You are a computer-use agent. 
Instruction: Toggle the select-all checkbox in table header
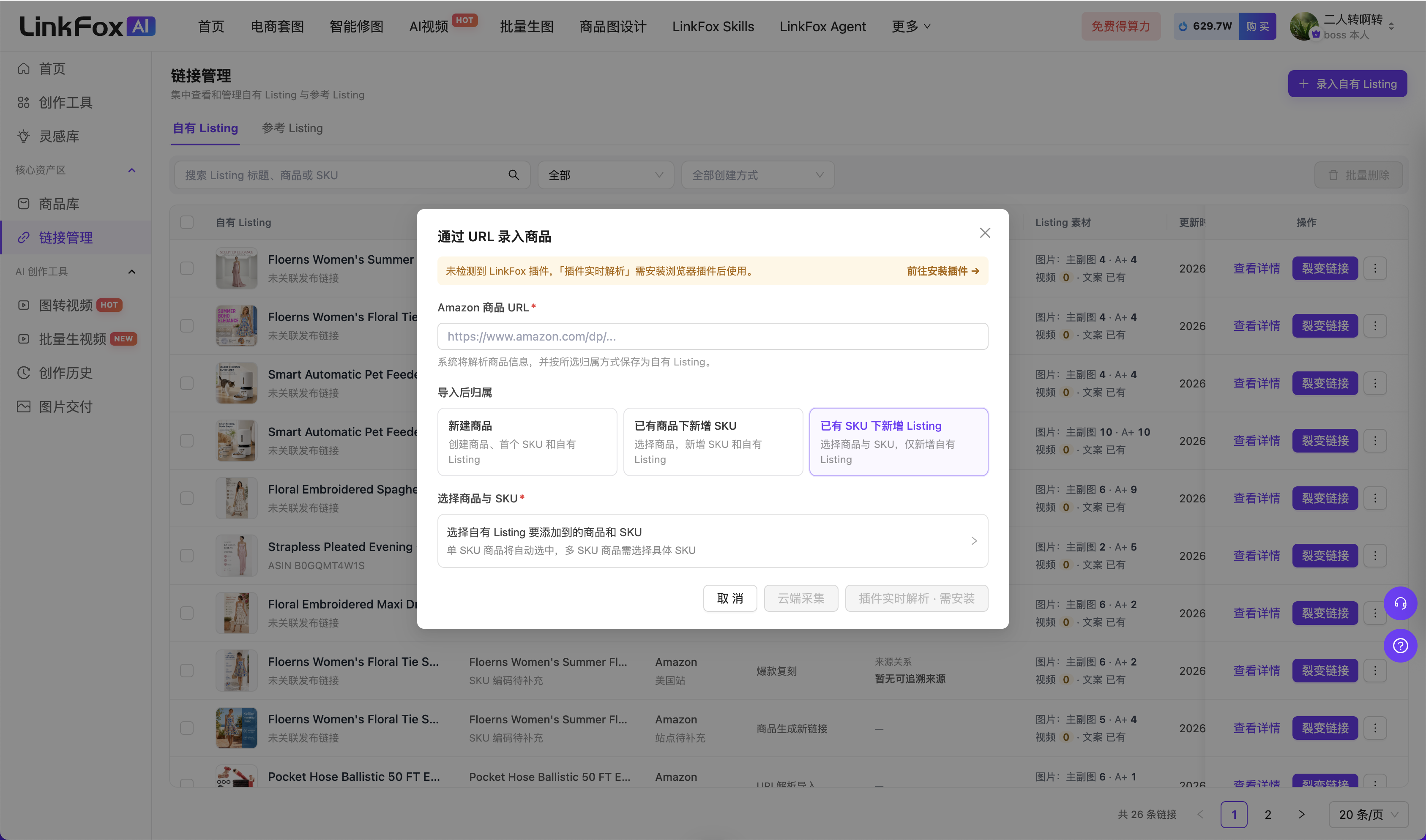(x=187, y=222)
